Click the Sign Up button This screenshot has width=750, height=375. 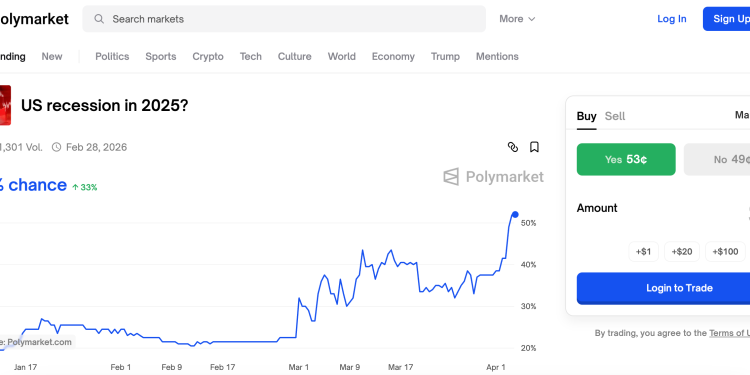pyautogui.click(x=727, y=19)
